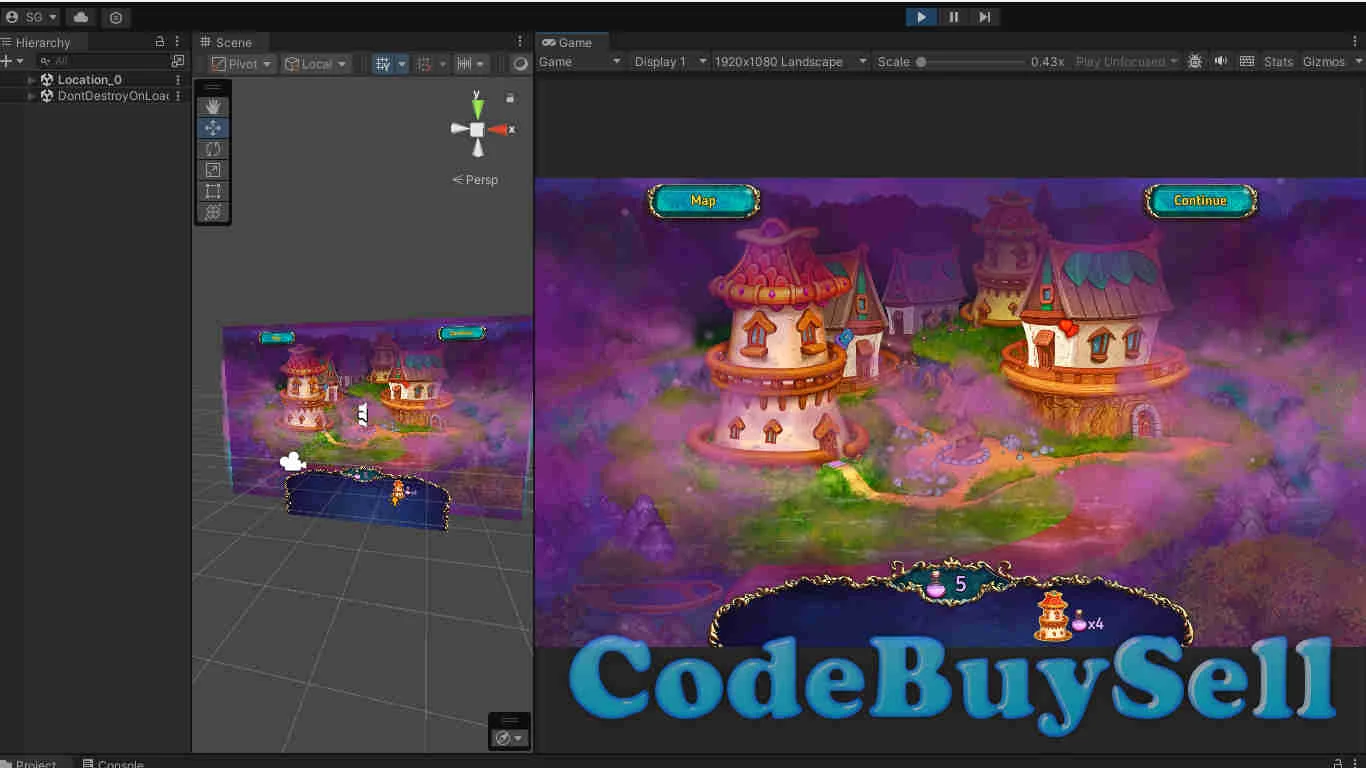Screen dimensions: 1366x768
Task: Open Hierarchy panel kebab menu
Action: [x=177, y=42]
